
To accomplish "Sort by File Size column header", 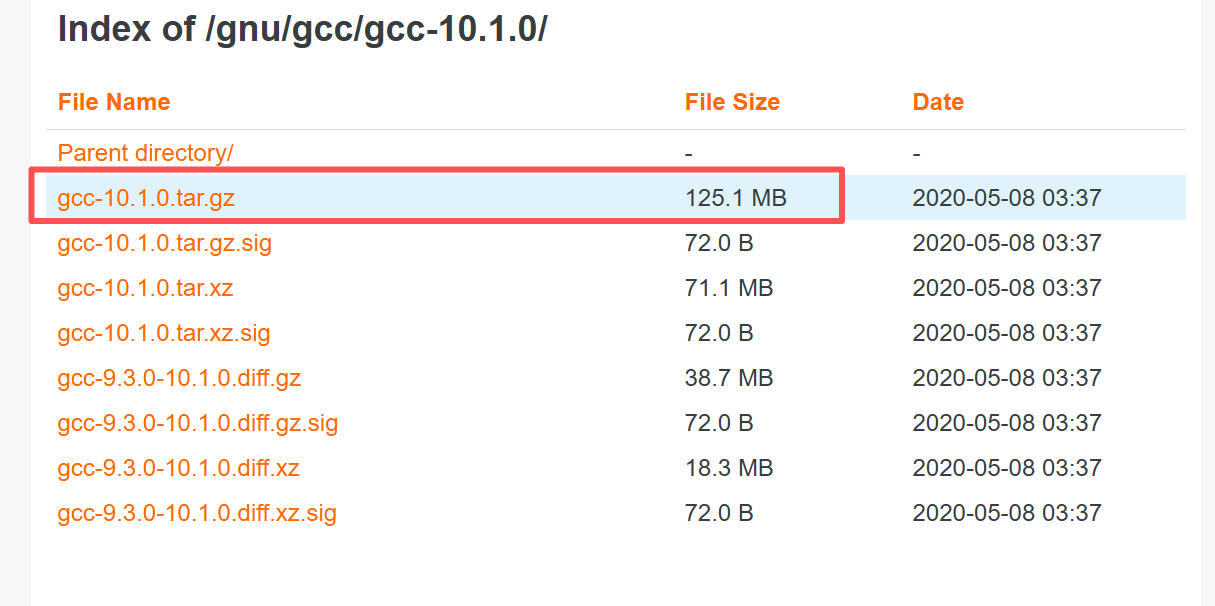I will coord(732,102).
